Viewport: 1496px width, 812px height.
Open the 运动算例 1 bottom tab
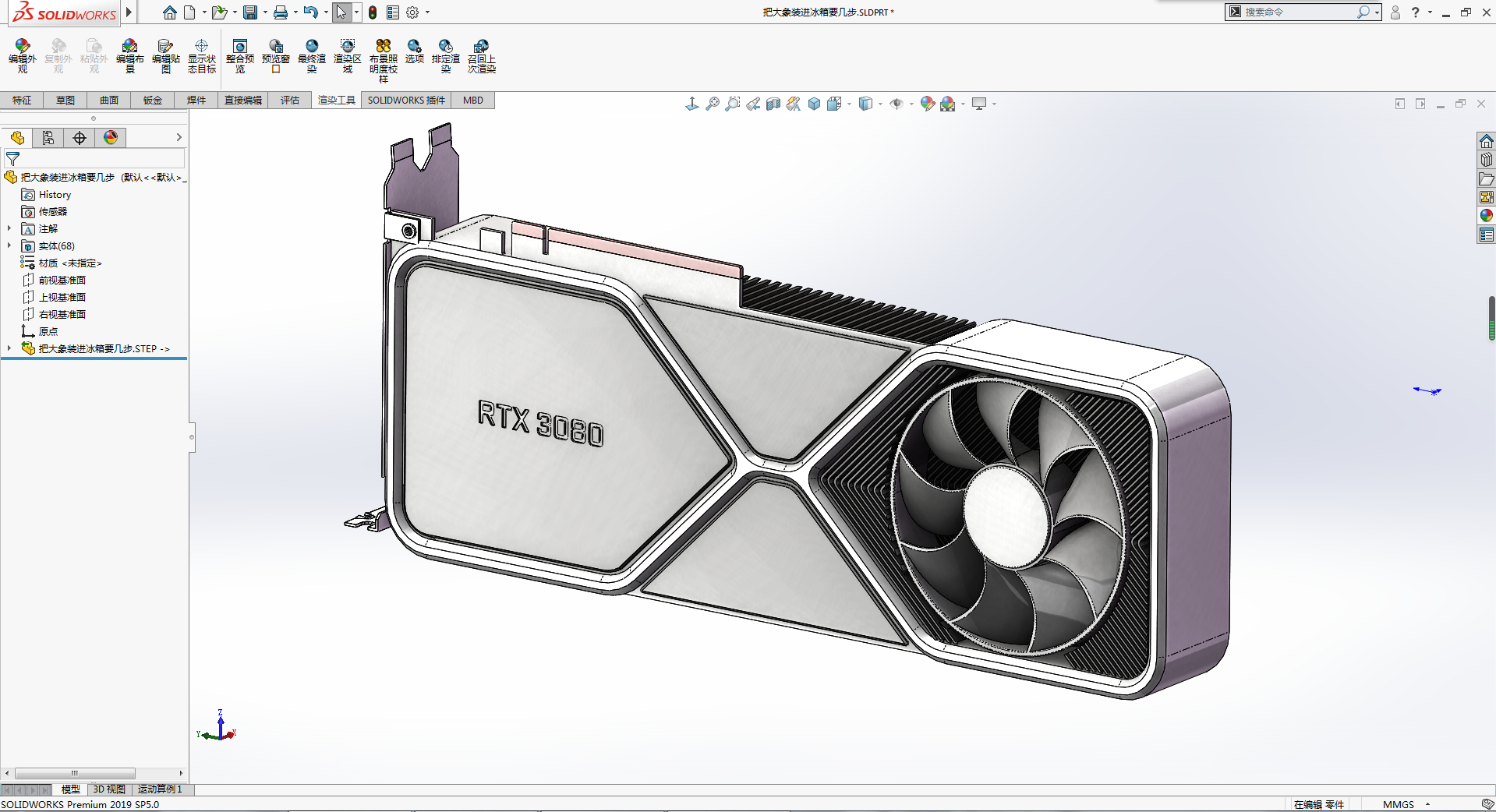(x=161, y=789)
